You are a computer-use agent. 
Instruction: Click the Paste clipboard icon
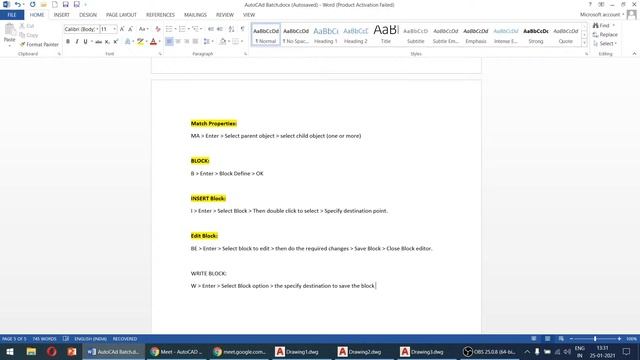pos(9,30)
